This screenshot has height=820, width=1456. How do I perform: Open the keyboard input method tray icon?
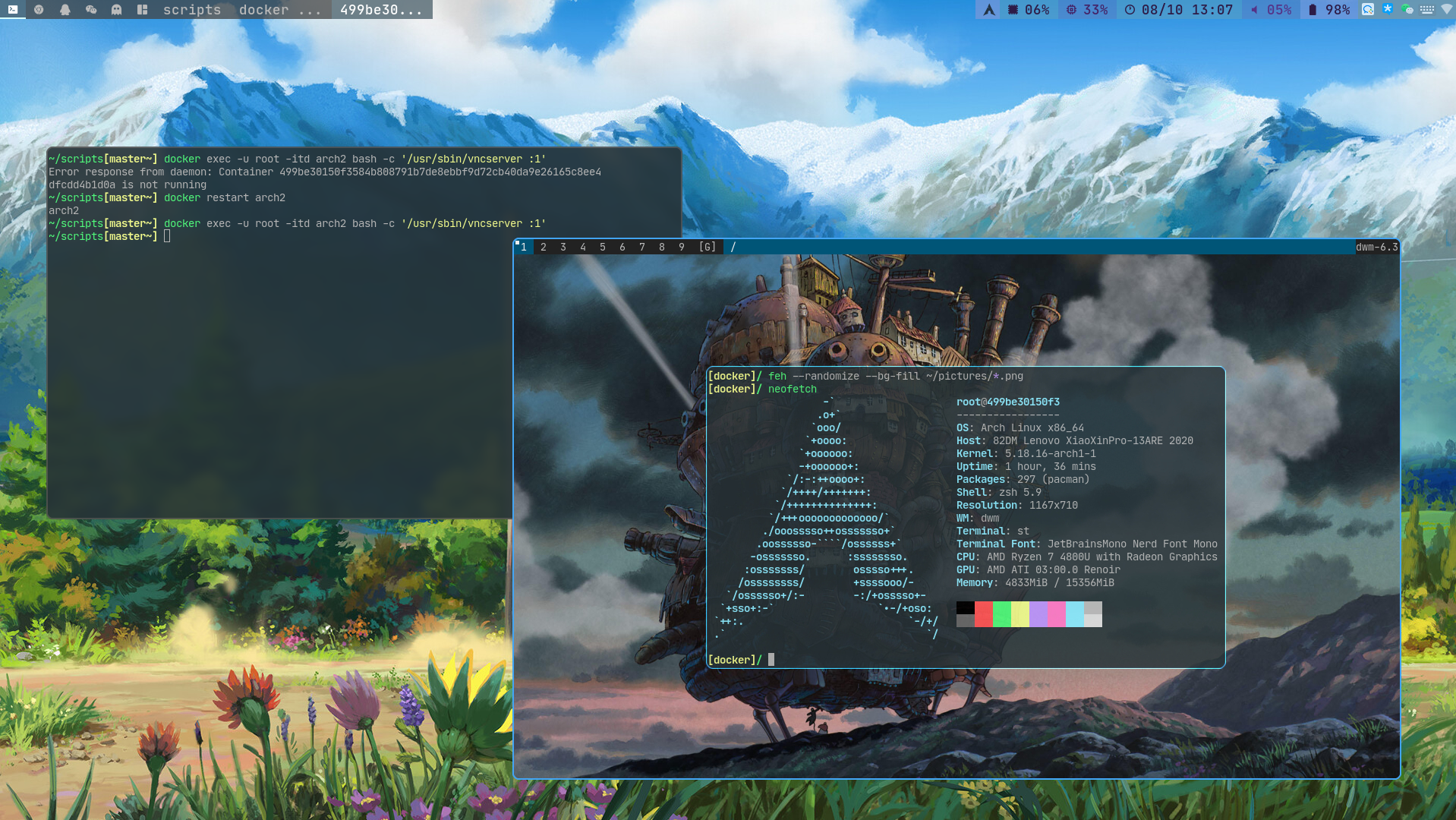tap(1426, 10)
